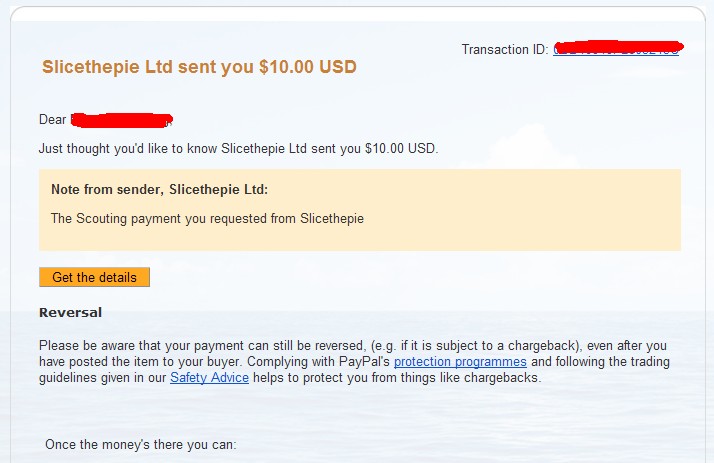
Task: Follow the Safety Advice link
Action: pos(209,377)
